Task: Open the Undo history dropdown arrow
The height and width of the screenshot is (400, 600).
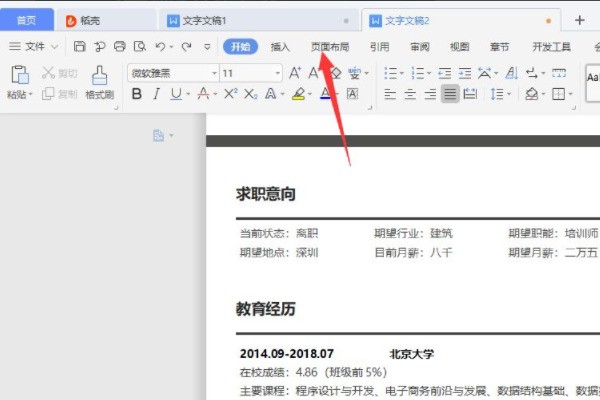Action: pyautogui.click(x=171, y=47)
